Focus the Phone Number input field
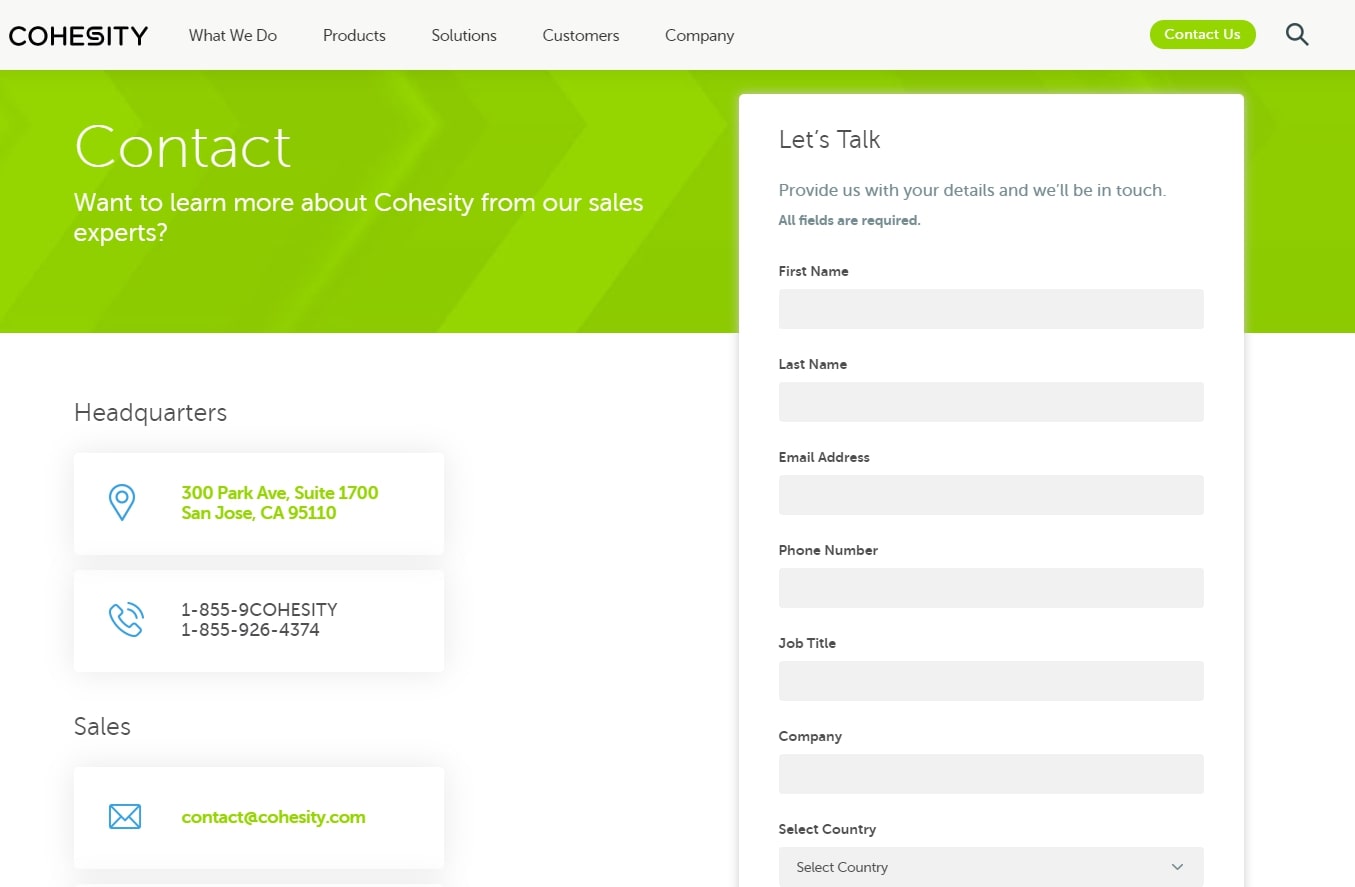The width and height of the screenshot is (1355, 887). [991, 588]
